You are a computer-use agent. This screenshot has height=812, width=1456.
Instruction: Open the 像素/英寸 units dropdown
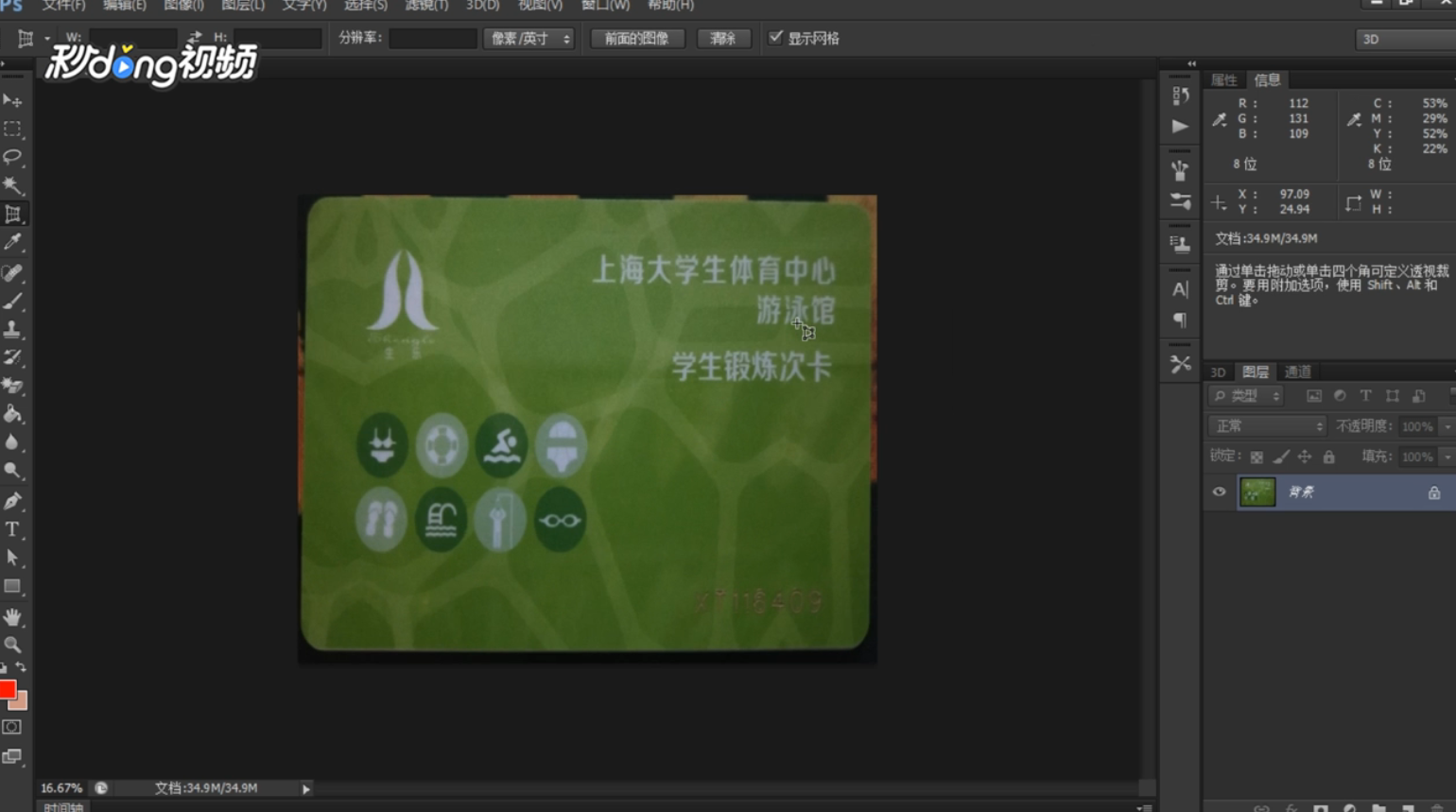point(529,39)
